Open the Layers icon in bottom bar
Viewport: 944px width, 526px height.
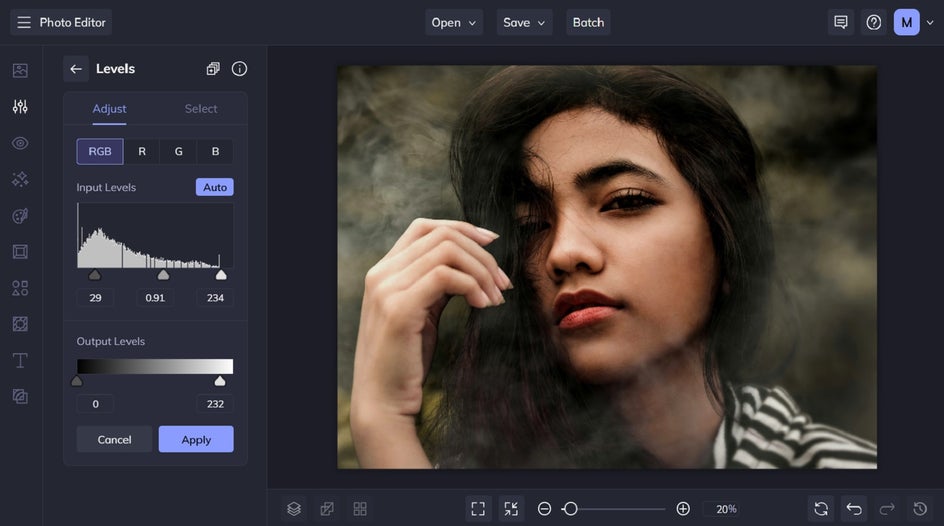(294, 509)
